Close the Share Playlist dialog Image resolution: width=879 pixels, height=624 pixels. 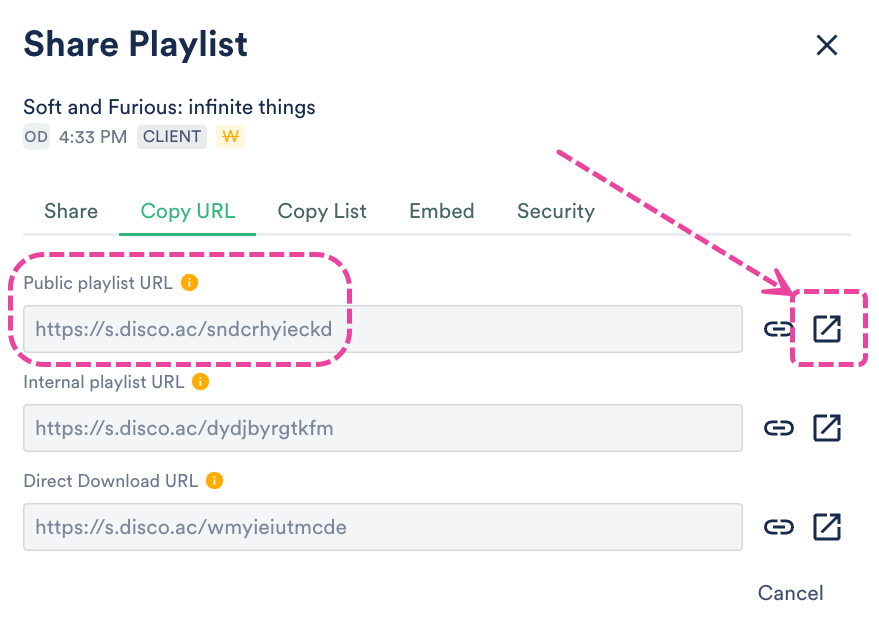[x=826, y=45]
